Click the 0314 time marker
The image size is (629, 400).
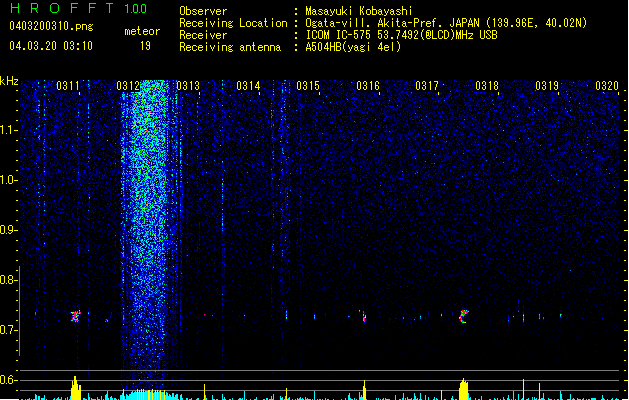click(248, 86)
